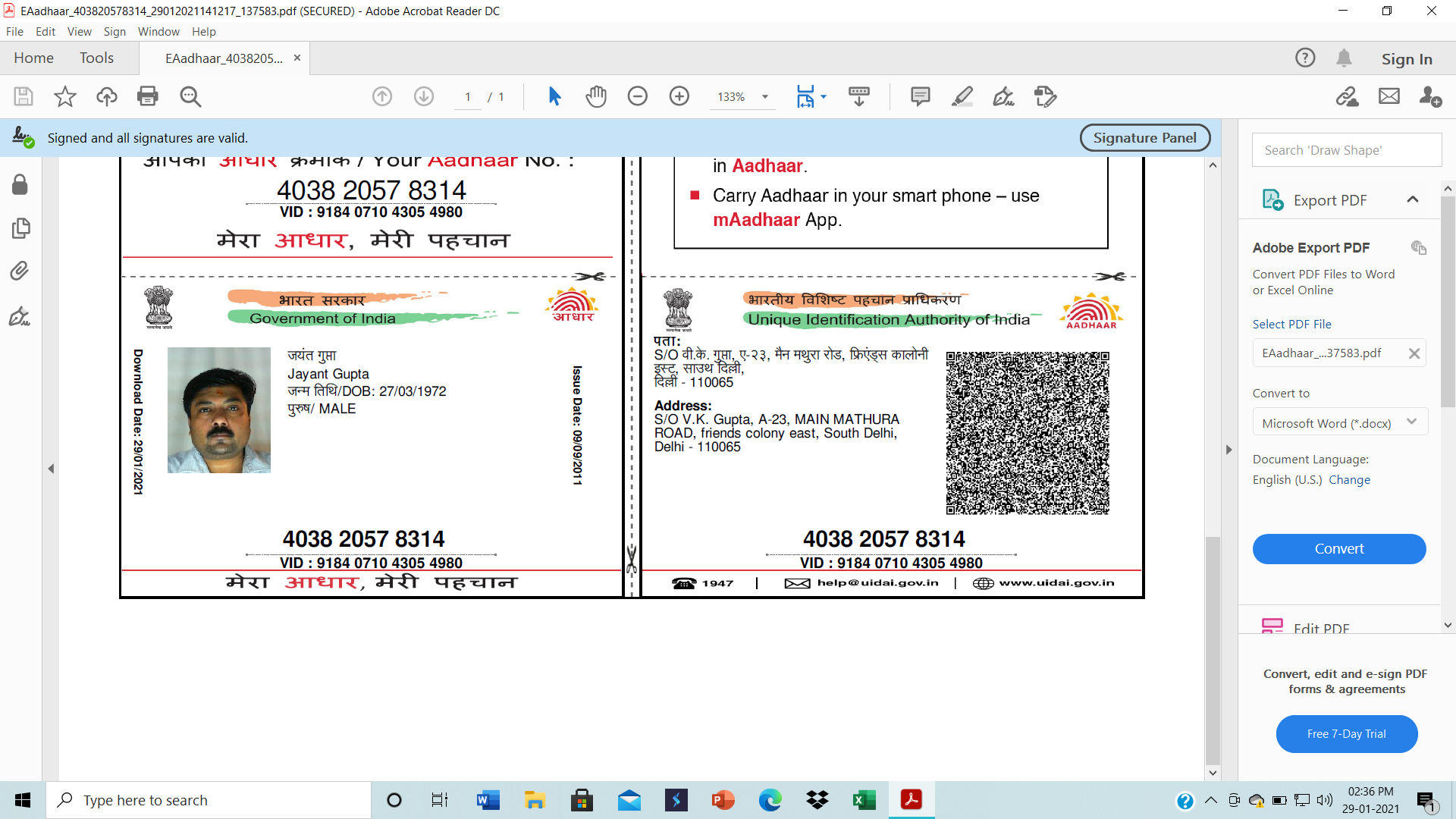Click the Signature Panel button
This screenshot has height=819, width=1456.
tap(1145, 138)
